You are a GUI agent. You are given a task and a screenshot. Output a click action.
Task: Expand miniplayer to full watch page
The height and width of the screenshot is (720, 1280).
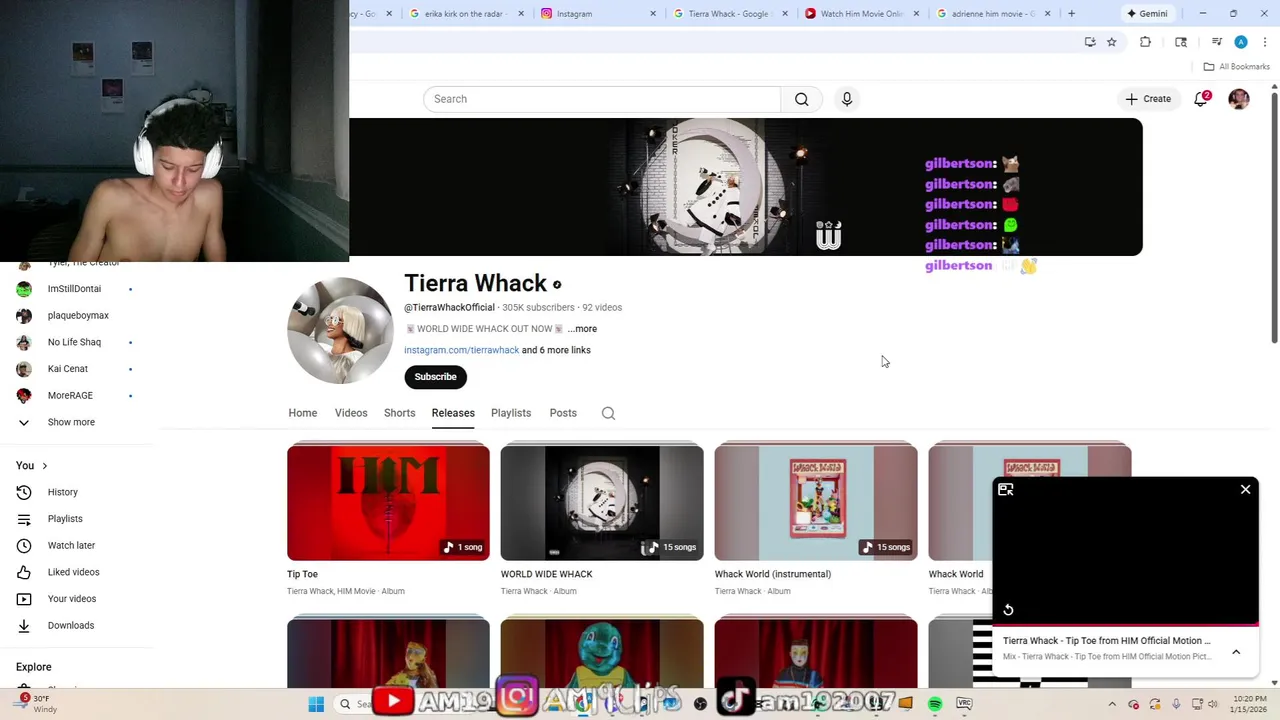(1006, 490)
